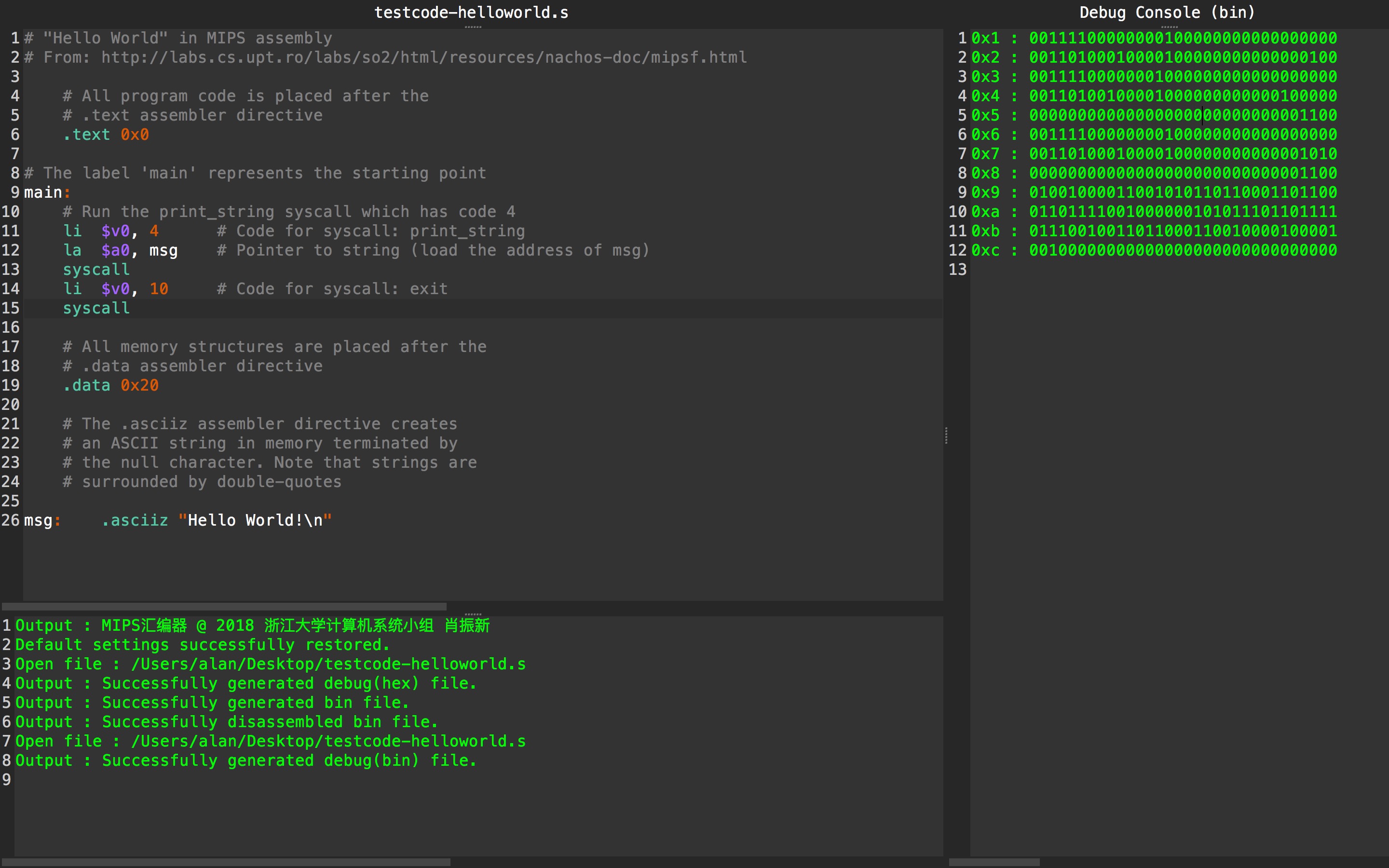1389x868 pixels.
Task: Click the editor's horizontal scrollbar thumb
Action: 224,606
